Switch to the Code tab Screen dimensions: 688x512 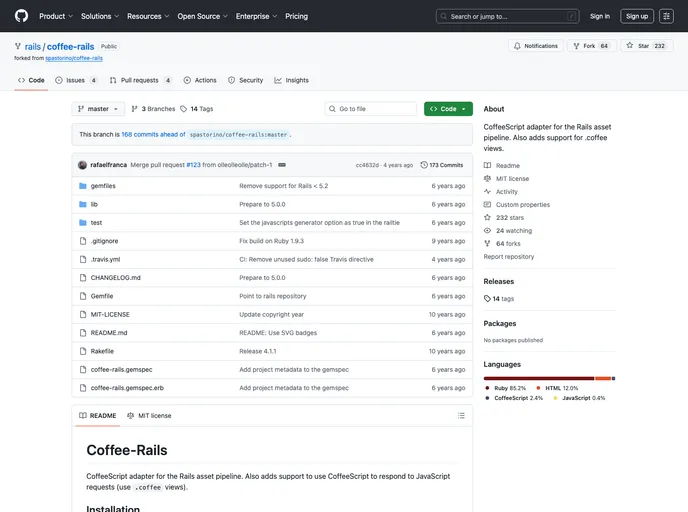coord(31,80)
